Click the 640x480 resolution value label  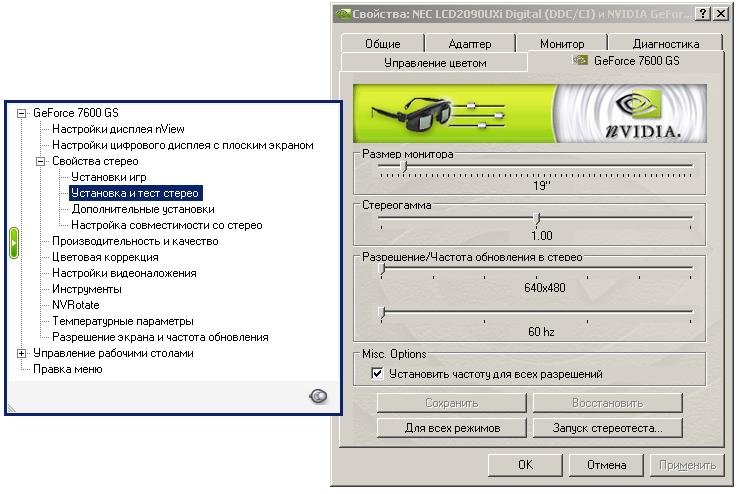click(544, 287)
